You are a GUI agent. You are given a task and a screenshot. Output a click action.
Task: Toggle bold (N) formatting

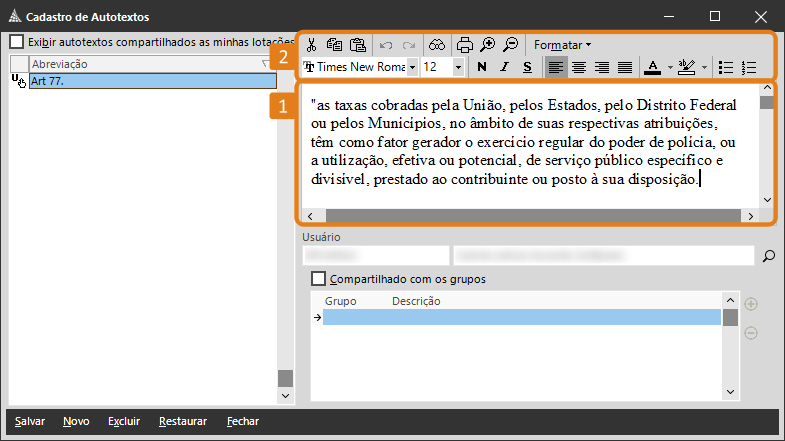click(482, 67)
